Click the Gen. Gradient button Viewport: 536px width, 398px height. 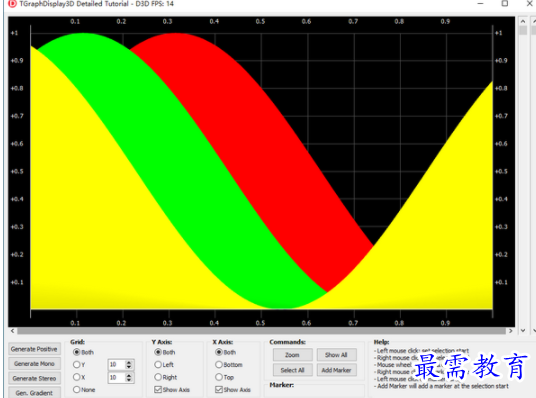pos(34,393)
